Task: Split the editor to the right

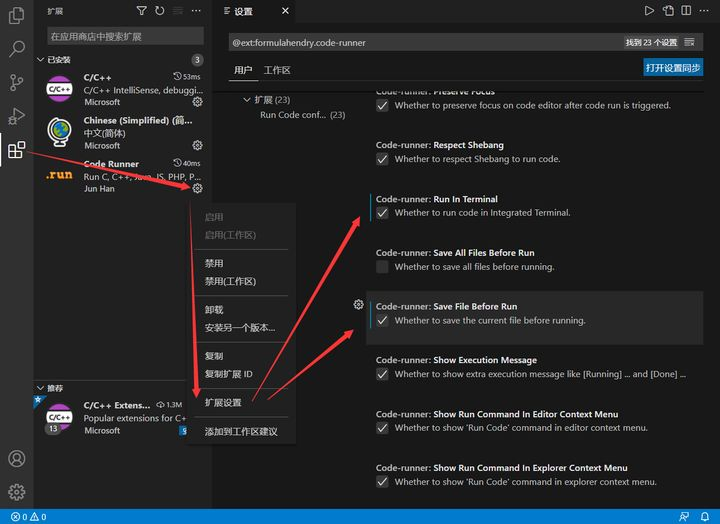Action: (686, 11)
